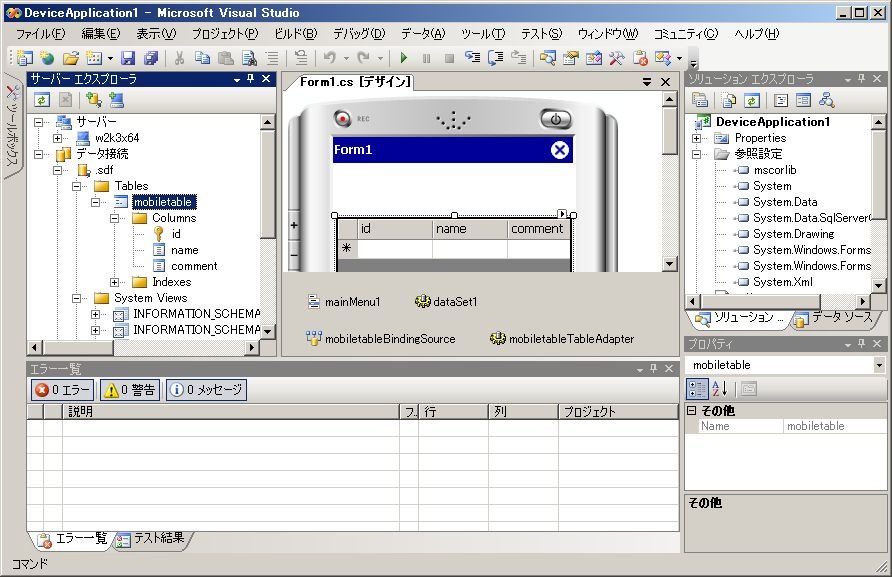The image size is (892, 577).
Task: Click the Connect to Server icon in Server Explorer
Action: click(117, 100)
